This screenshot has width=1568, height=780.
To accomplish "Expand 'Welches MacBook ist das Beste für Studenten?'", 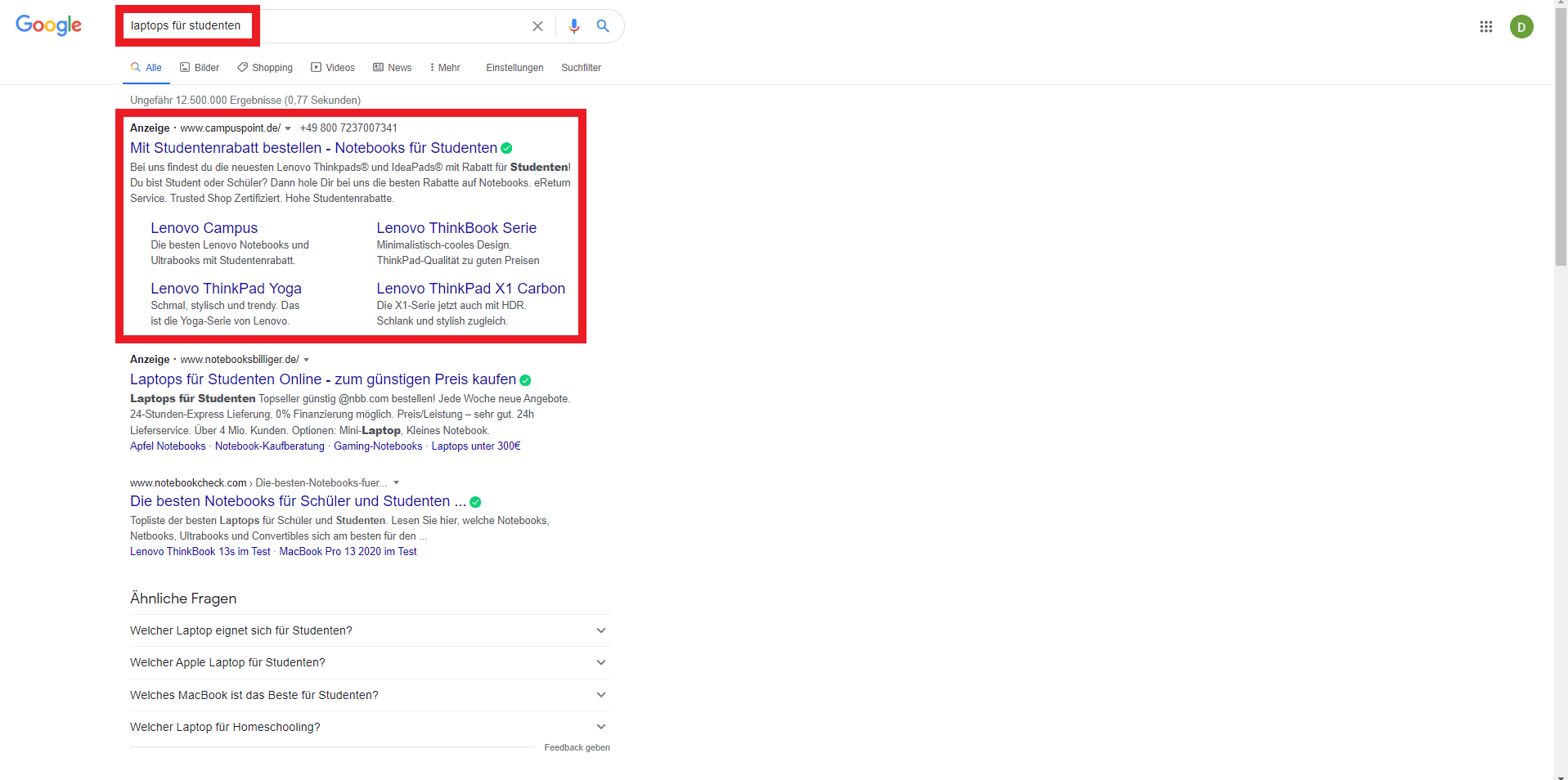I will (x=370, y=695).
